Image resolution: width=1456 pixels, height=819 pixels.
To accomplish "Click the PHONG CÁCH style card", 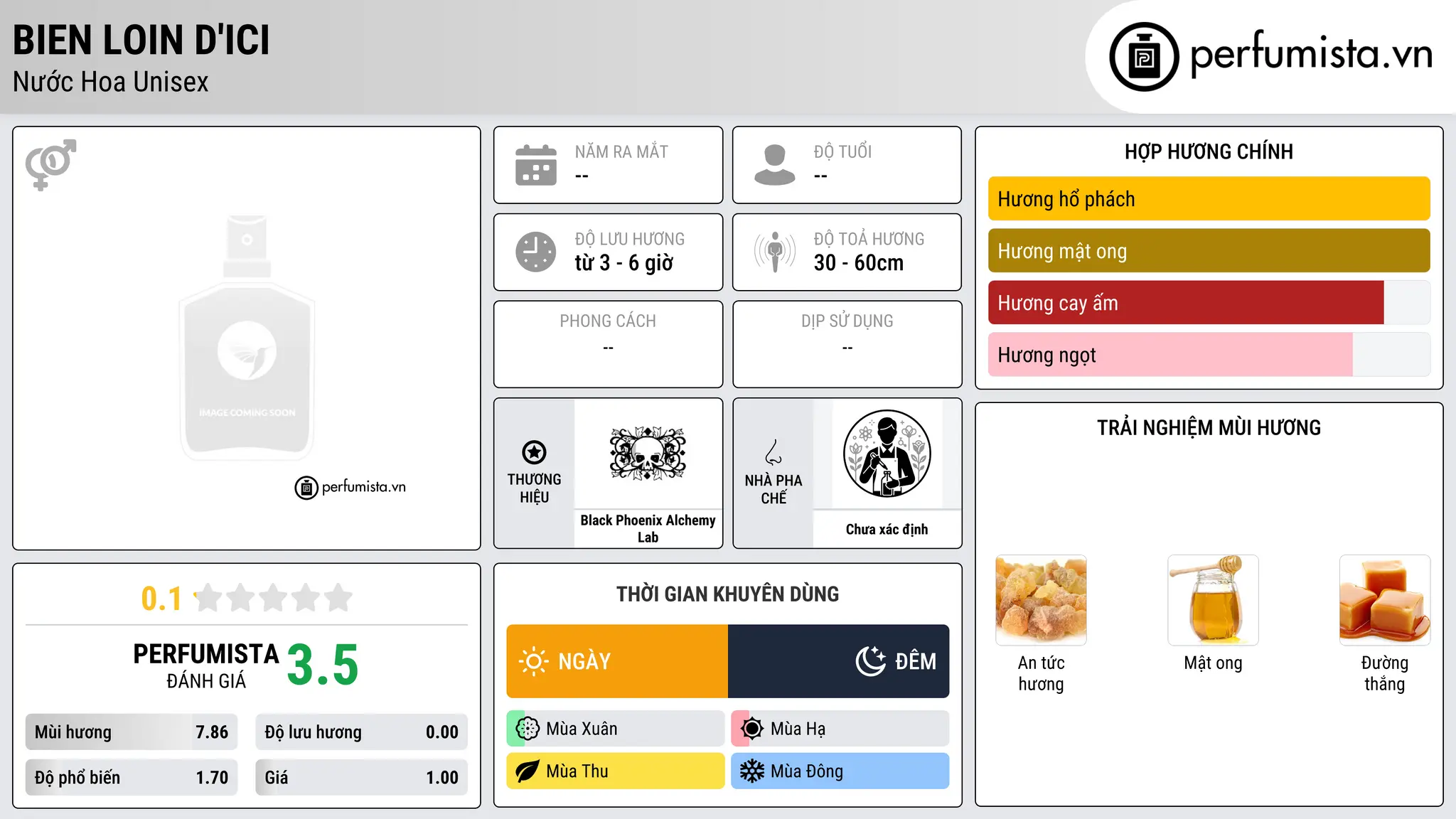I will coord(608,344).
